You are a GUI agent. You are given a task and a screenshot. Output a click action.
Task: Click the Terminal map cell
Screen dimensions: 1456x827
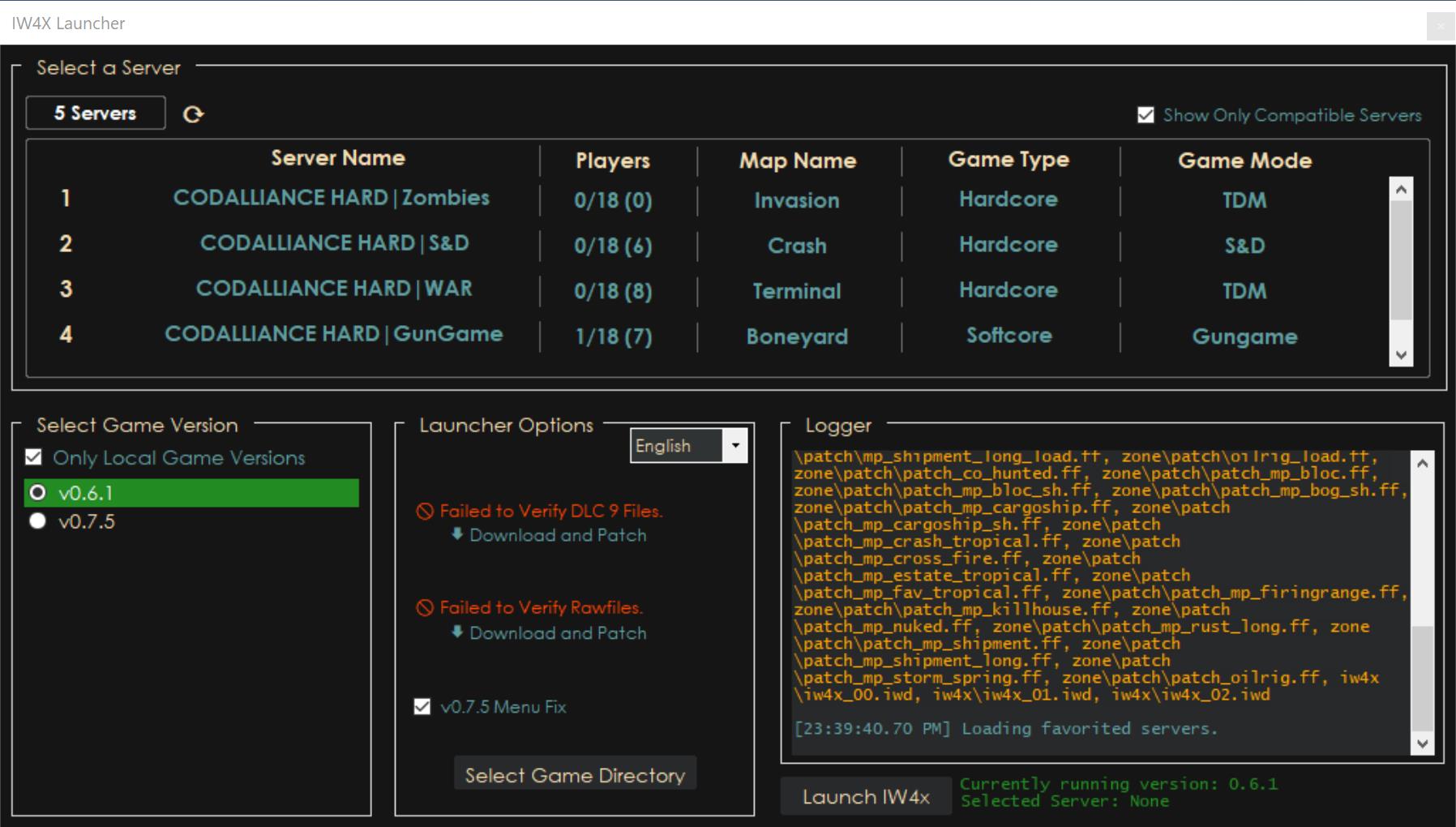(x=797, y=291)
